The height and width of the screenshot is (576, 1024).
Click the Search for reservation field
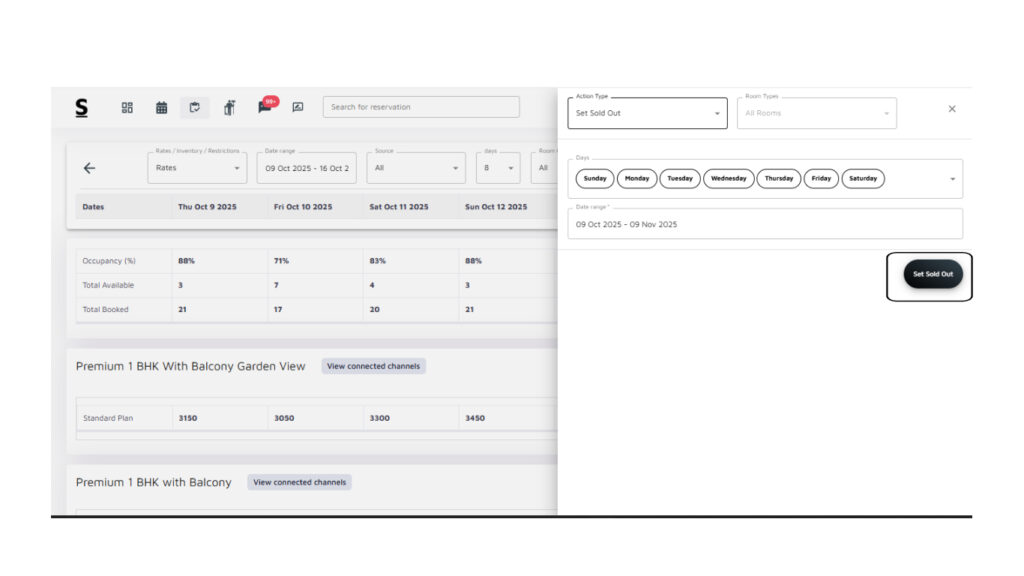coord(421,107)
